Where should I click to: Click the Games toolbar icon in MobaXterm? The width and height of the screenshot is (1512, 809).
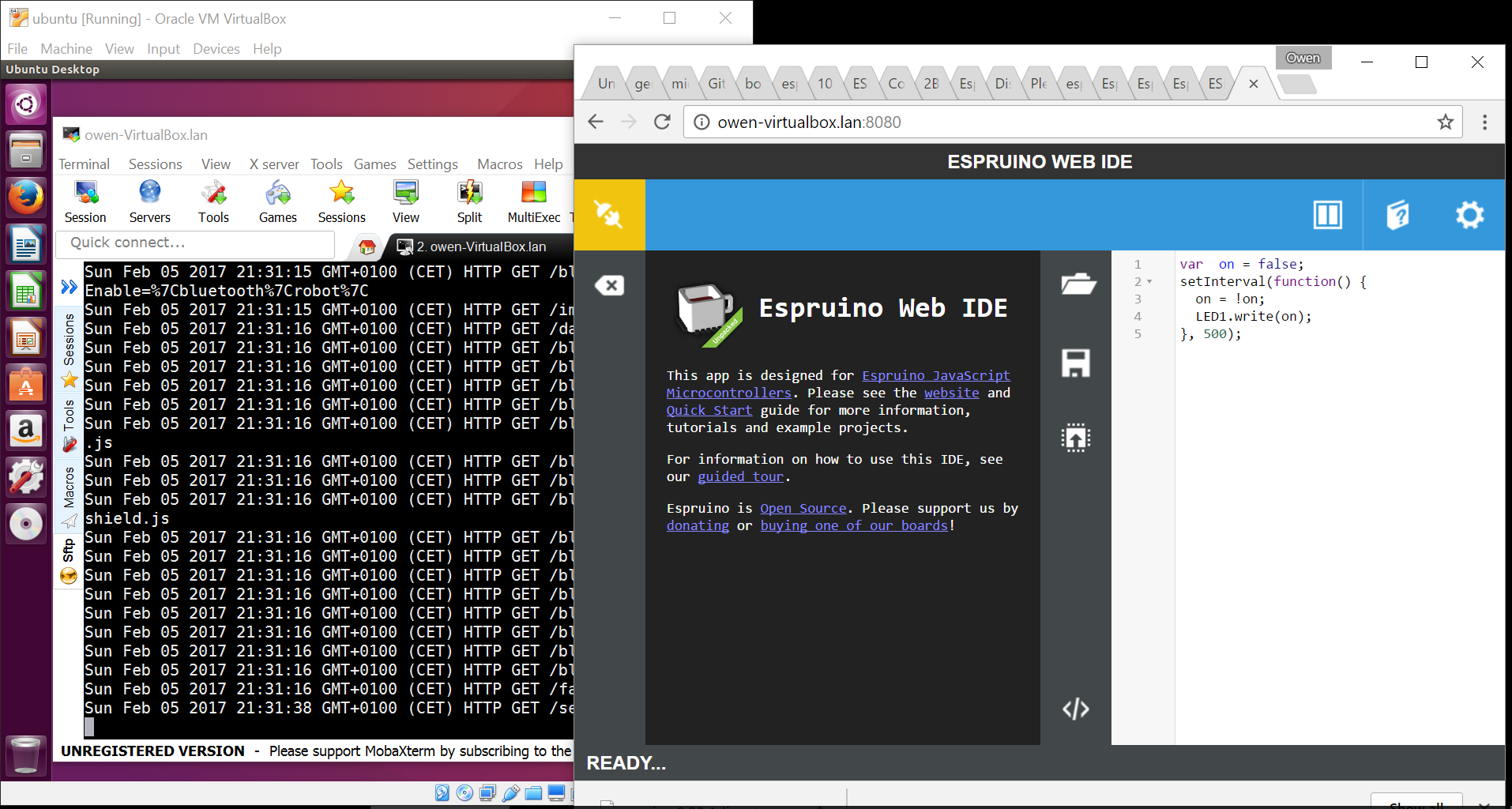(x=278, y=202)
